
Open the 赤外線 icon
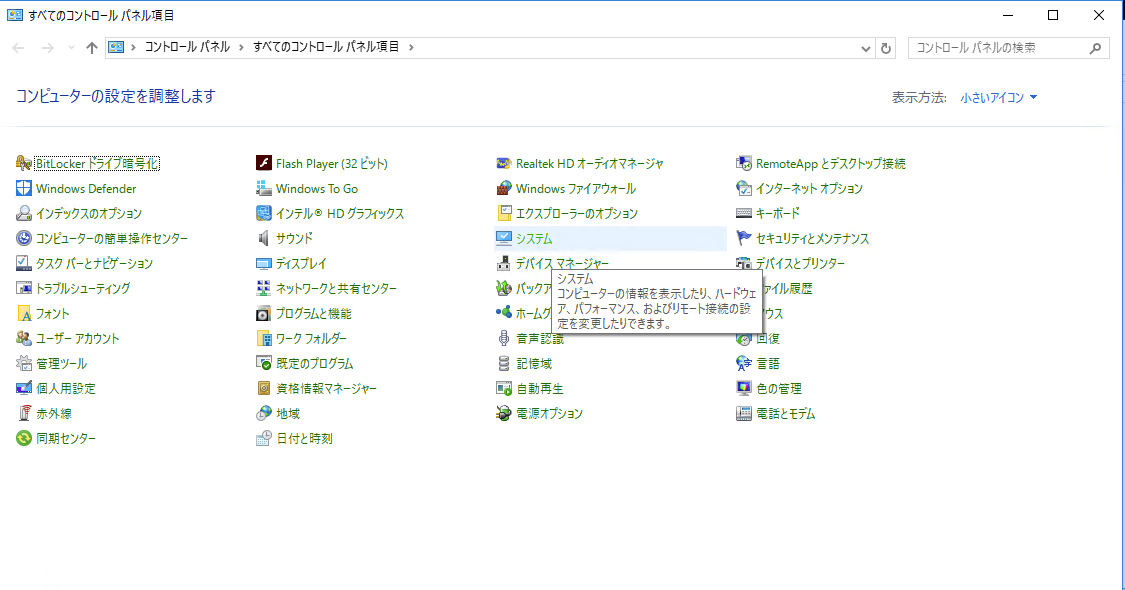click(24, 413)
